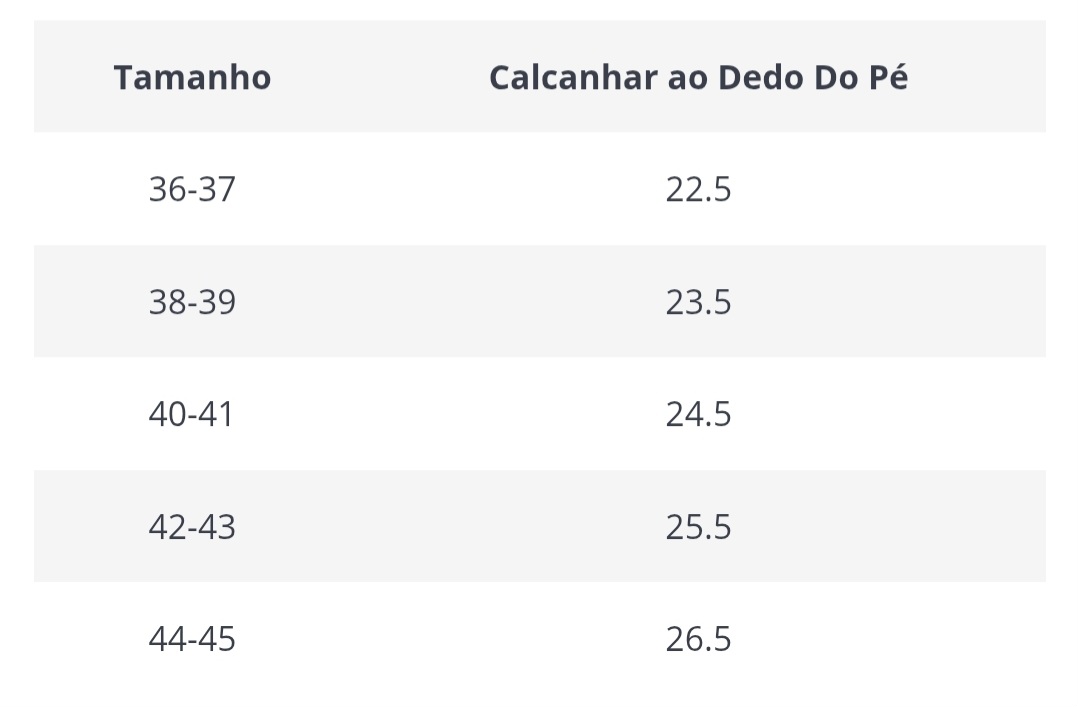Click the Calcanhar ao Dedo Do Pé header
1078x707 pixels.
click(698, 77)
